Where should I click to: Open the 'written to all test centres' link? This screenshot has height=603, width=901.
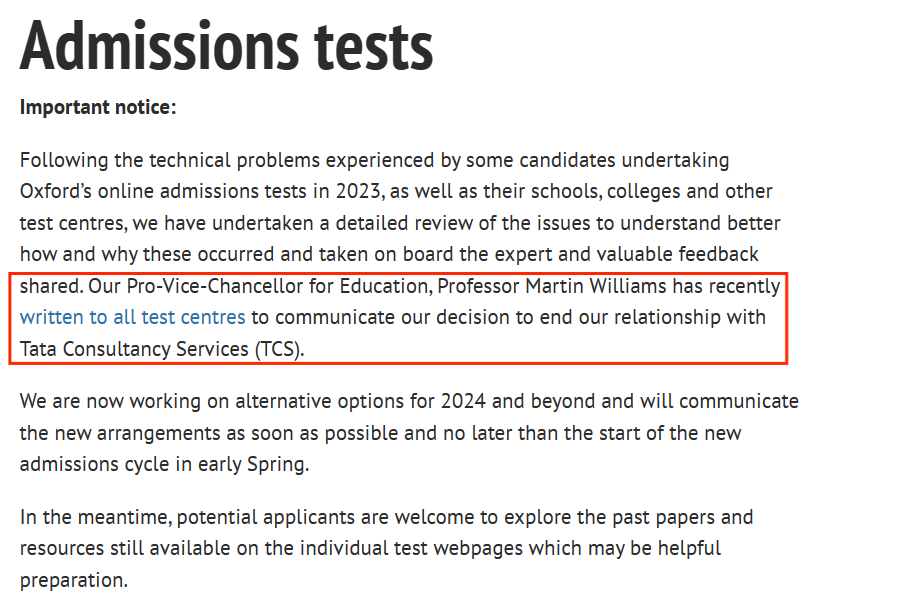(x=132, y=317)
